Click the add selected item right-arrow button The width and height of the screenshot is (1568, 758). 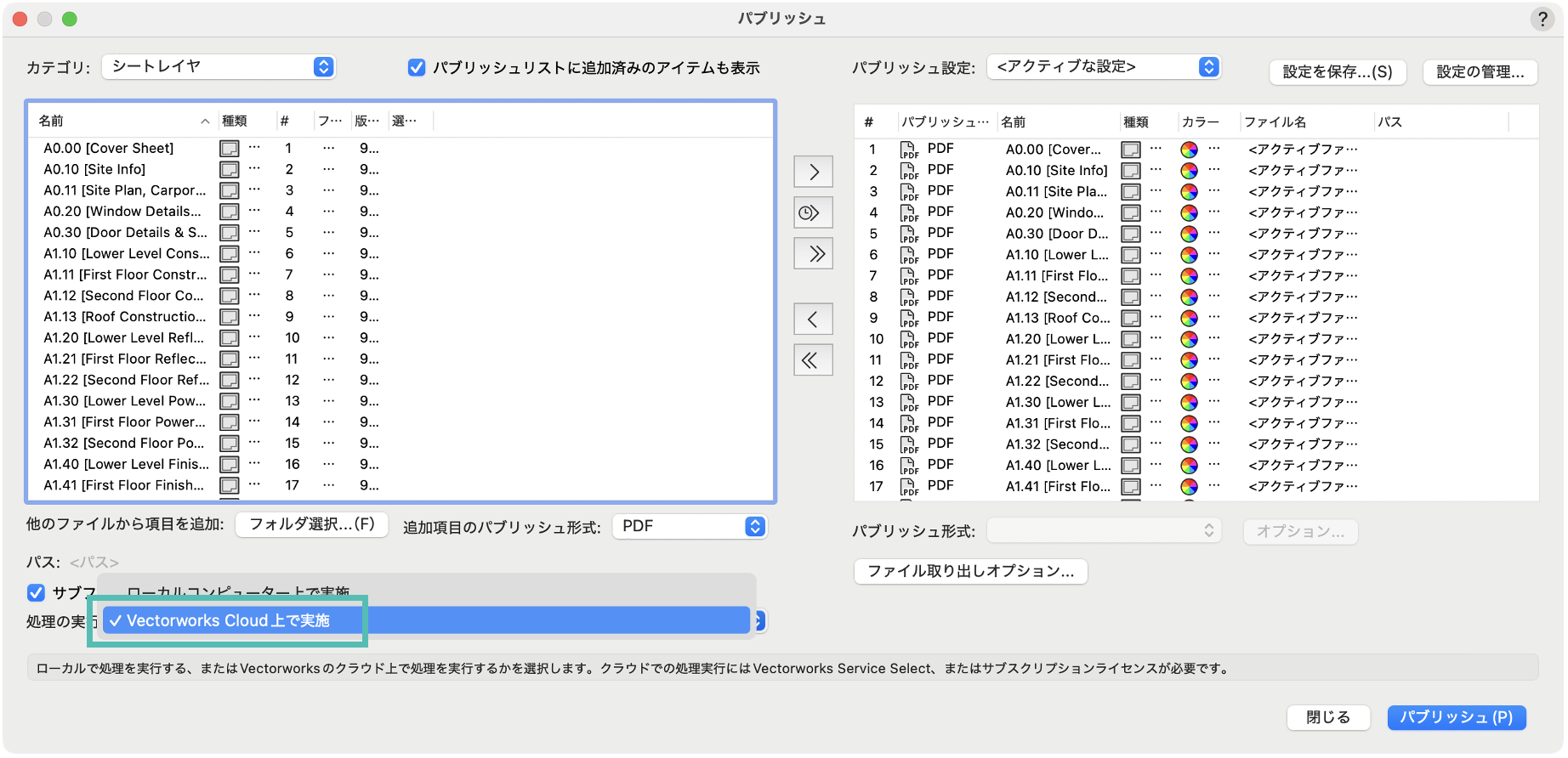tap(813, 173)
